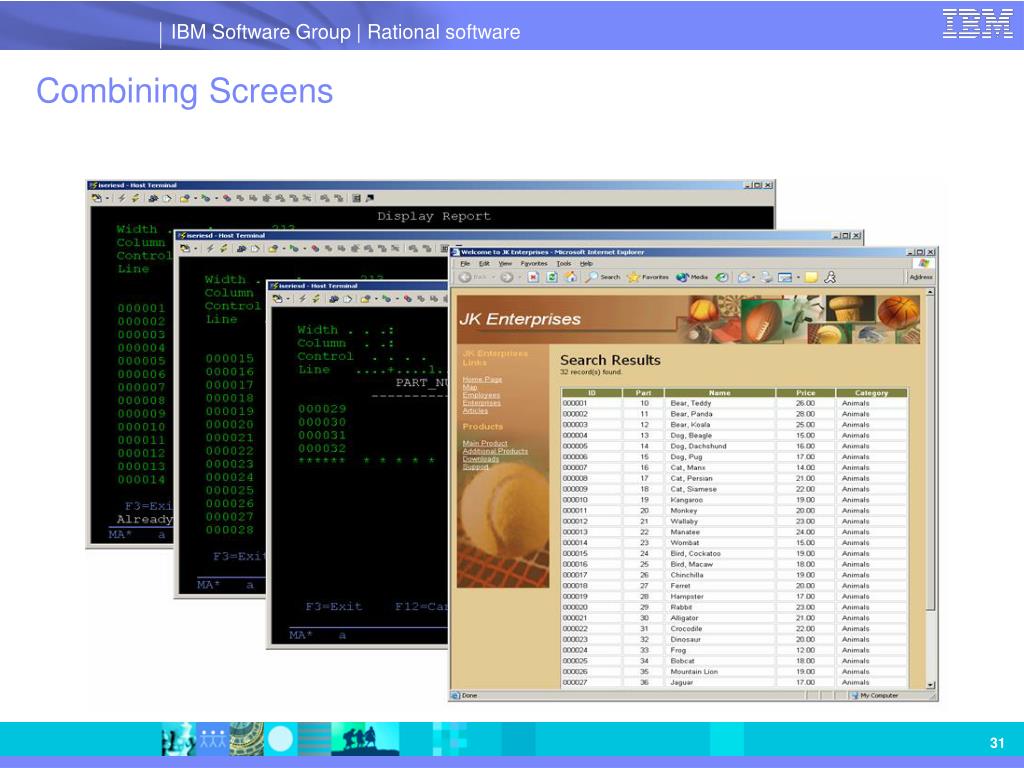Click ID cell '000015' for Bird, Cockatoo

tap(591, 554)
